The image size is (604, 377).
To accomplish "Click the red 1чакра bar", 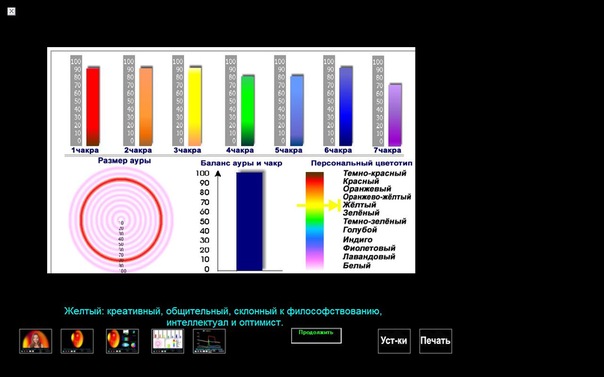I will coord(93,106).
